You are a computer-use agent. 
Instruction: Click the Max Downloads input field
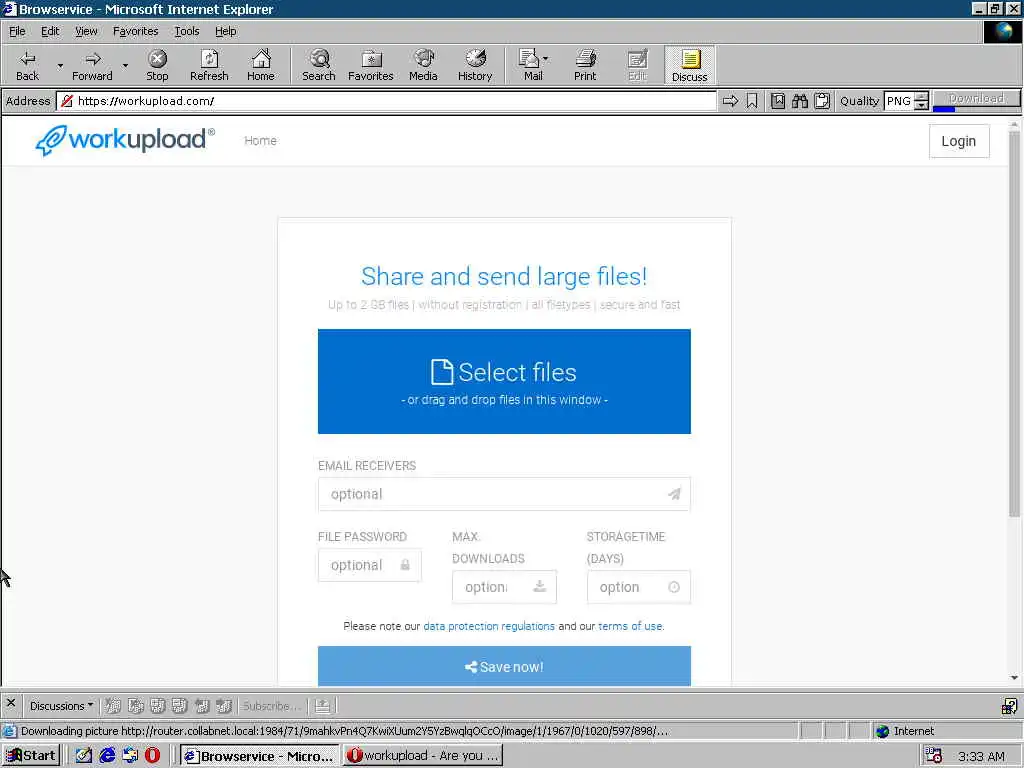[x=504, y=587]
